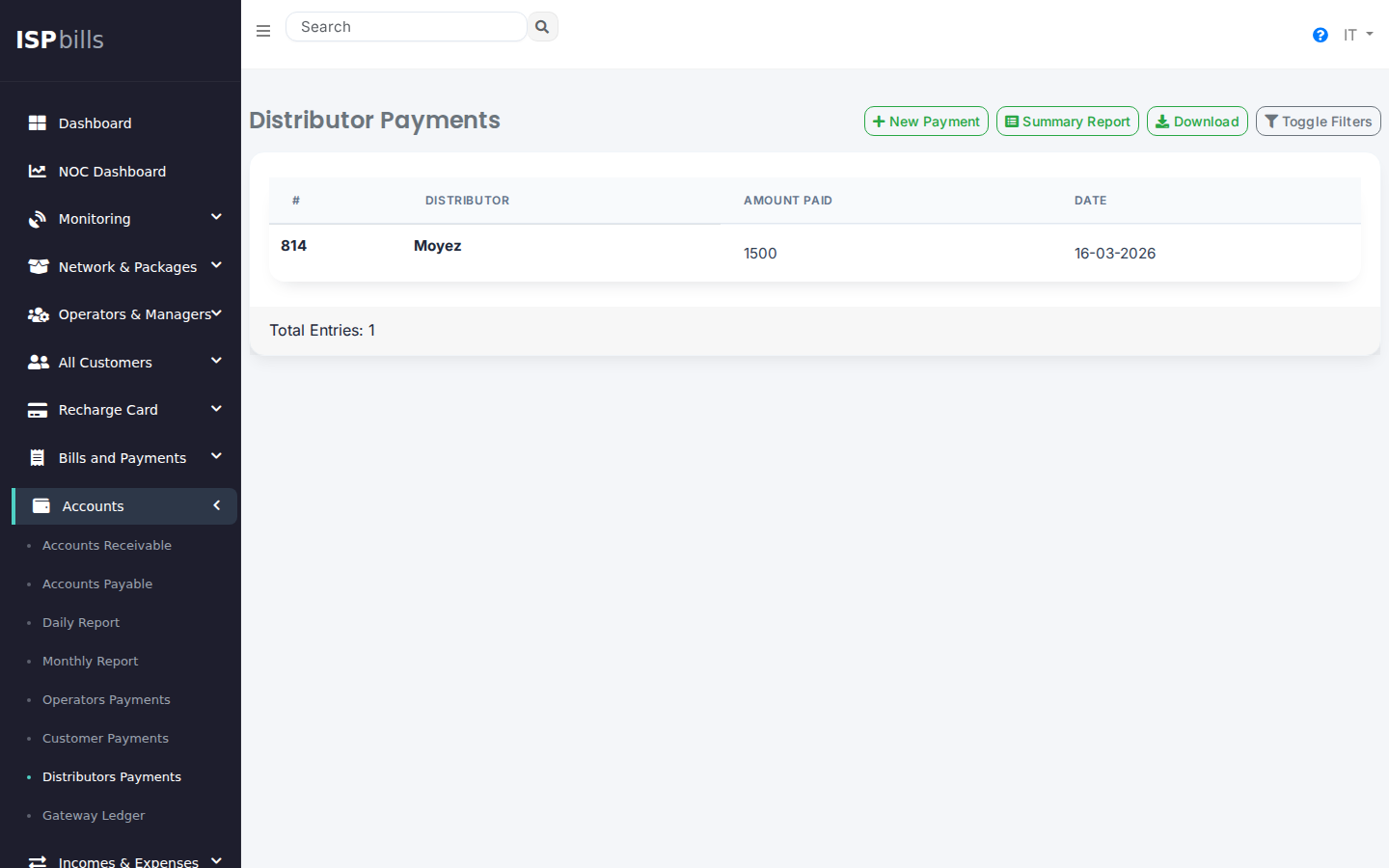This screenshot has height=868, width=1389.
Task: Expand Network & Packages submenu
Action: (x=216, y=266)
